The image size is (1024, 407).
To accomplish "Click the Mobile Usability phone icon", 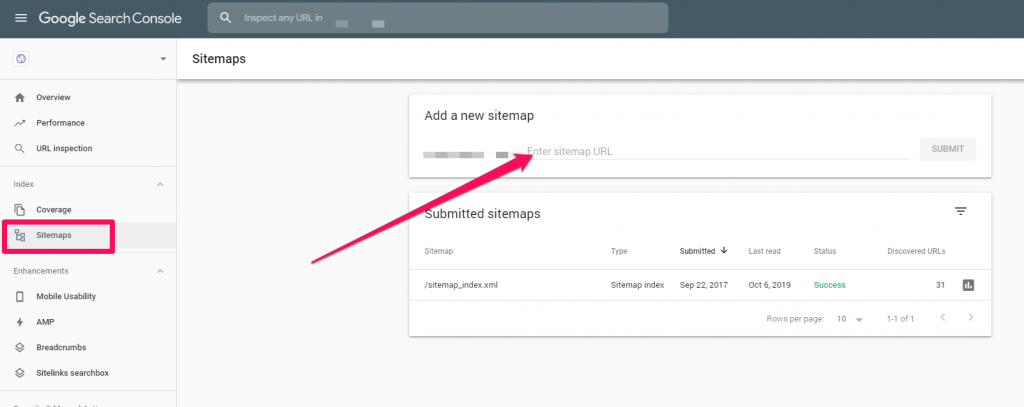I will pyautogui.click(x=20, y=296).
